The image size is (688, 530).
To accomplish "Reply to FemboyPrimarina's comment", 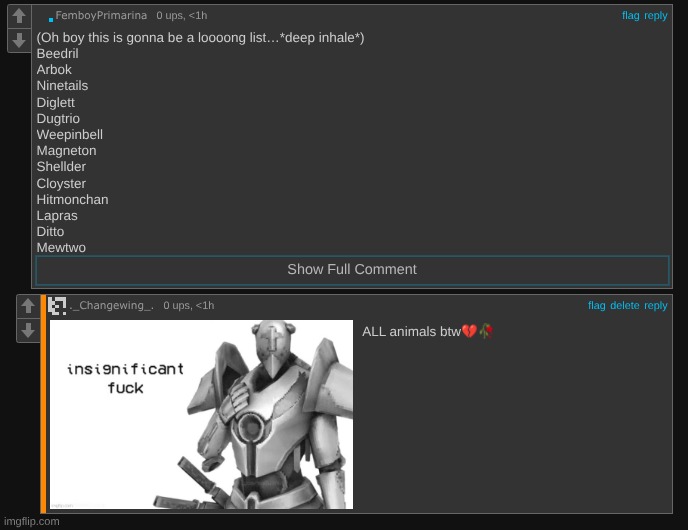I will [x=656, y=15].
